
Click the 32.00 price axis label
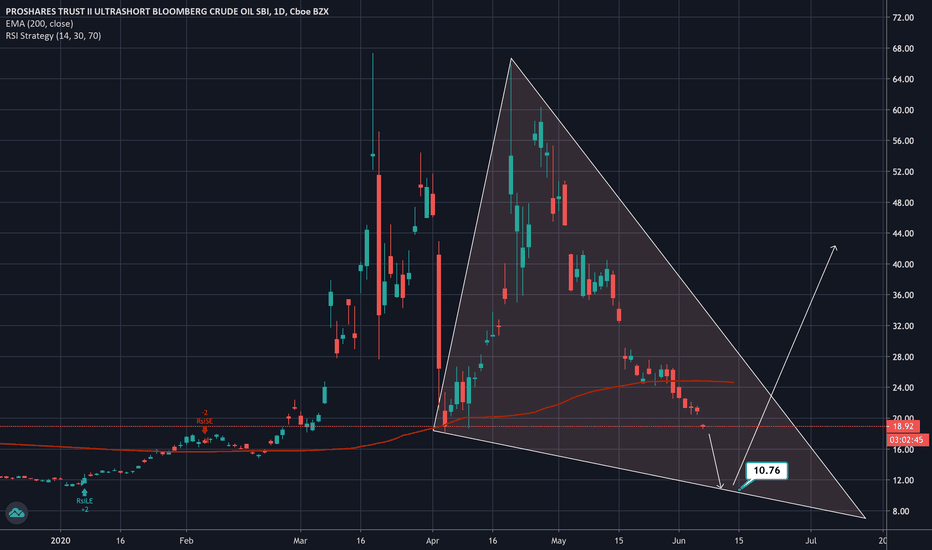pyautogui.click(x=903, y=326)
